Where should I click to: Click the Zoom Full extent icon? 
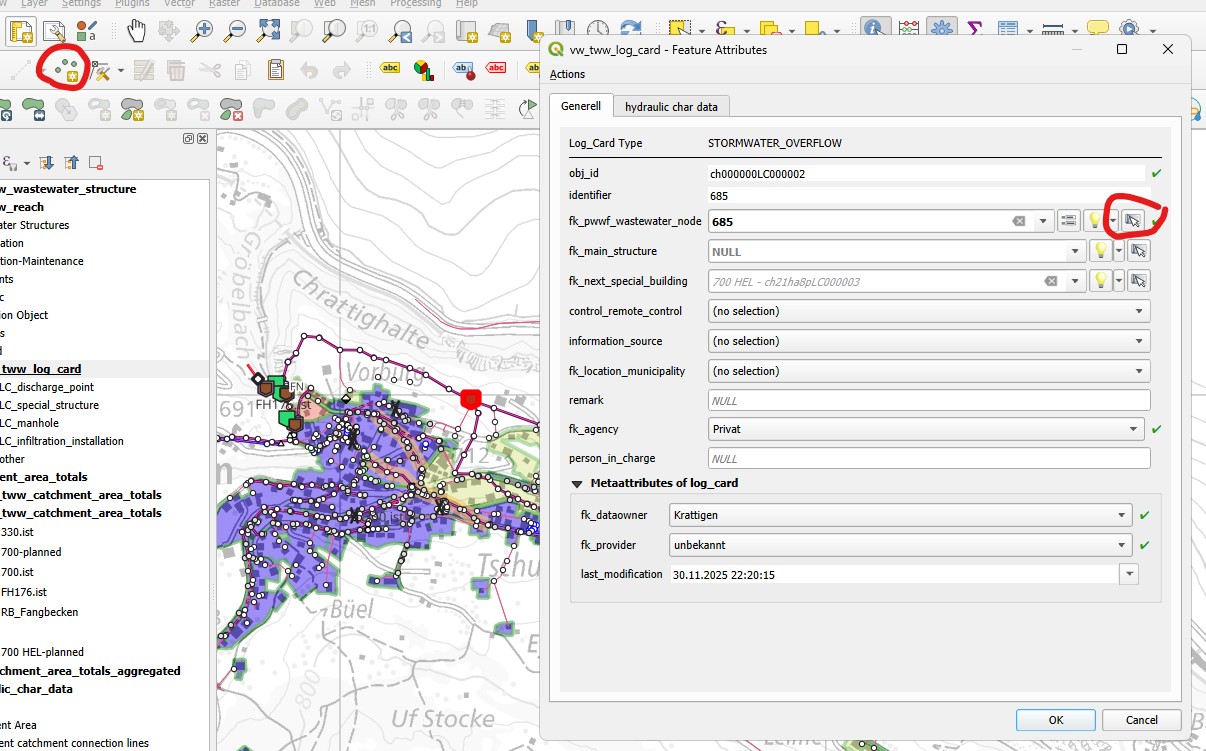[268, 31]
